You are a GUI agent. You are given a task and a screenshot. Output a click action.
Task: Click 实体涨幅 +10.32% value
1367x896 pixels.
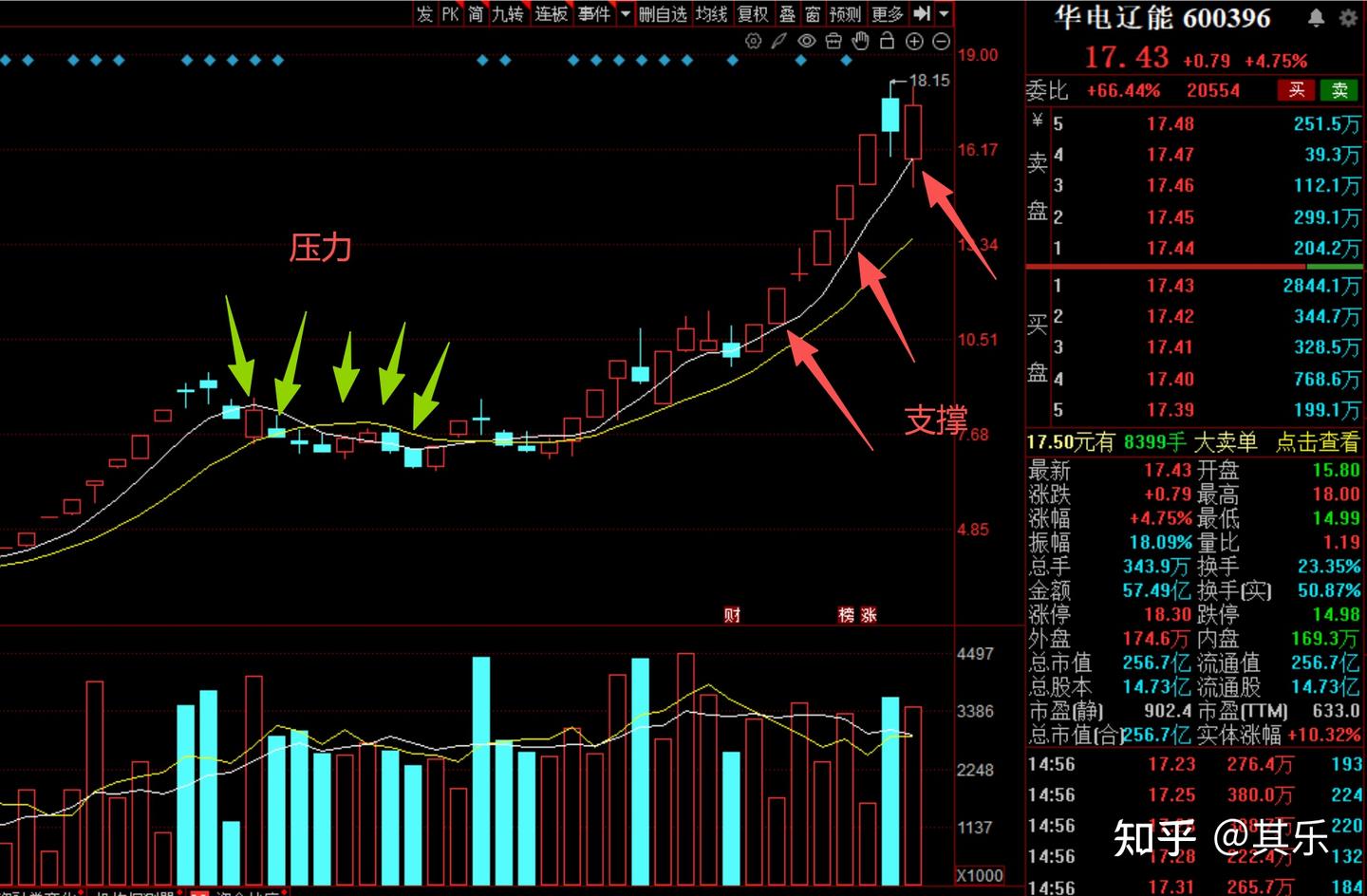point(1324,735)
